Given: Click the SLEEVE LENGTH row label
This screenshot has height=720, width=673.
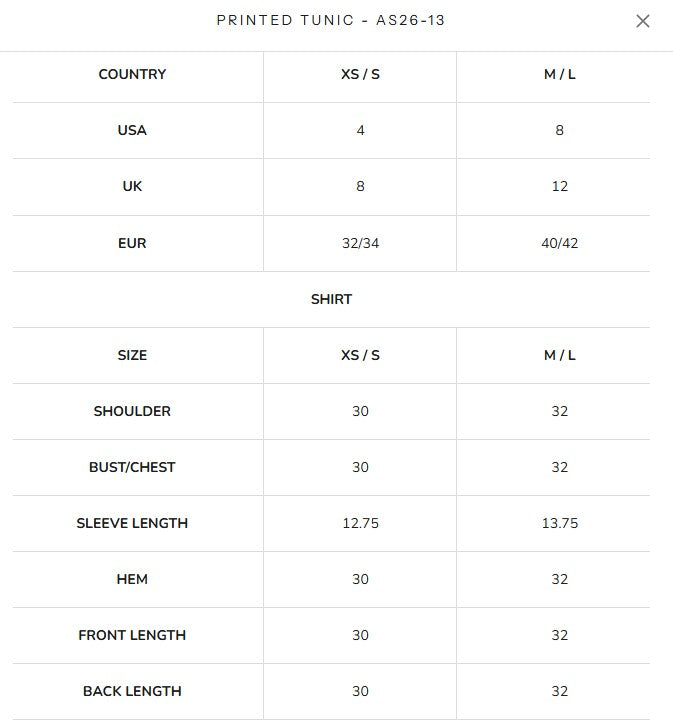Looking at the screenshot, I should [132, 523].
